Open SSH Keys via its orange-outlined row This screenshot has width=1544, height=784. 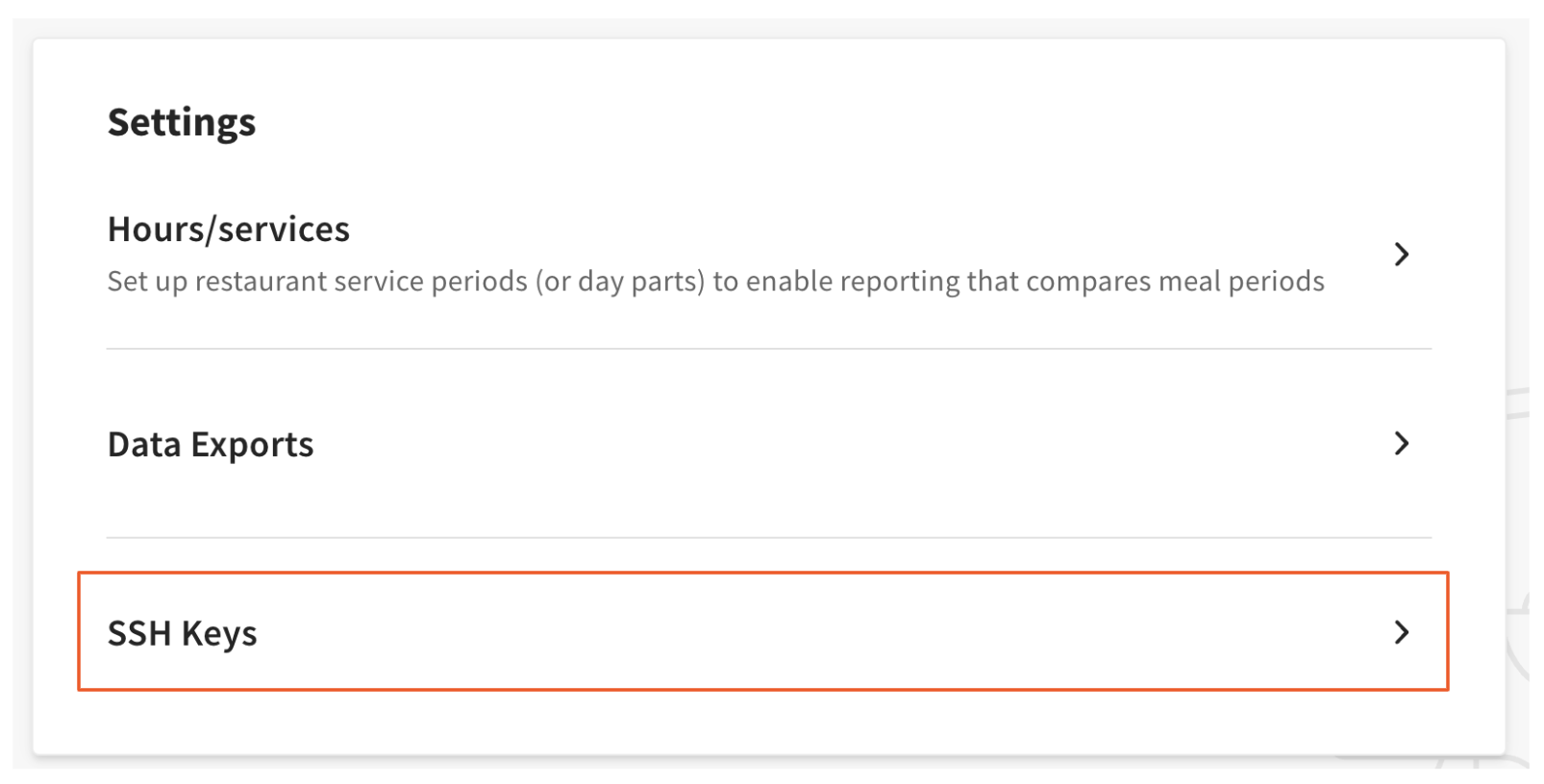click(x=760, y=632)
